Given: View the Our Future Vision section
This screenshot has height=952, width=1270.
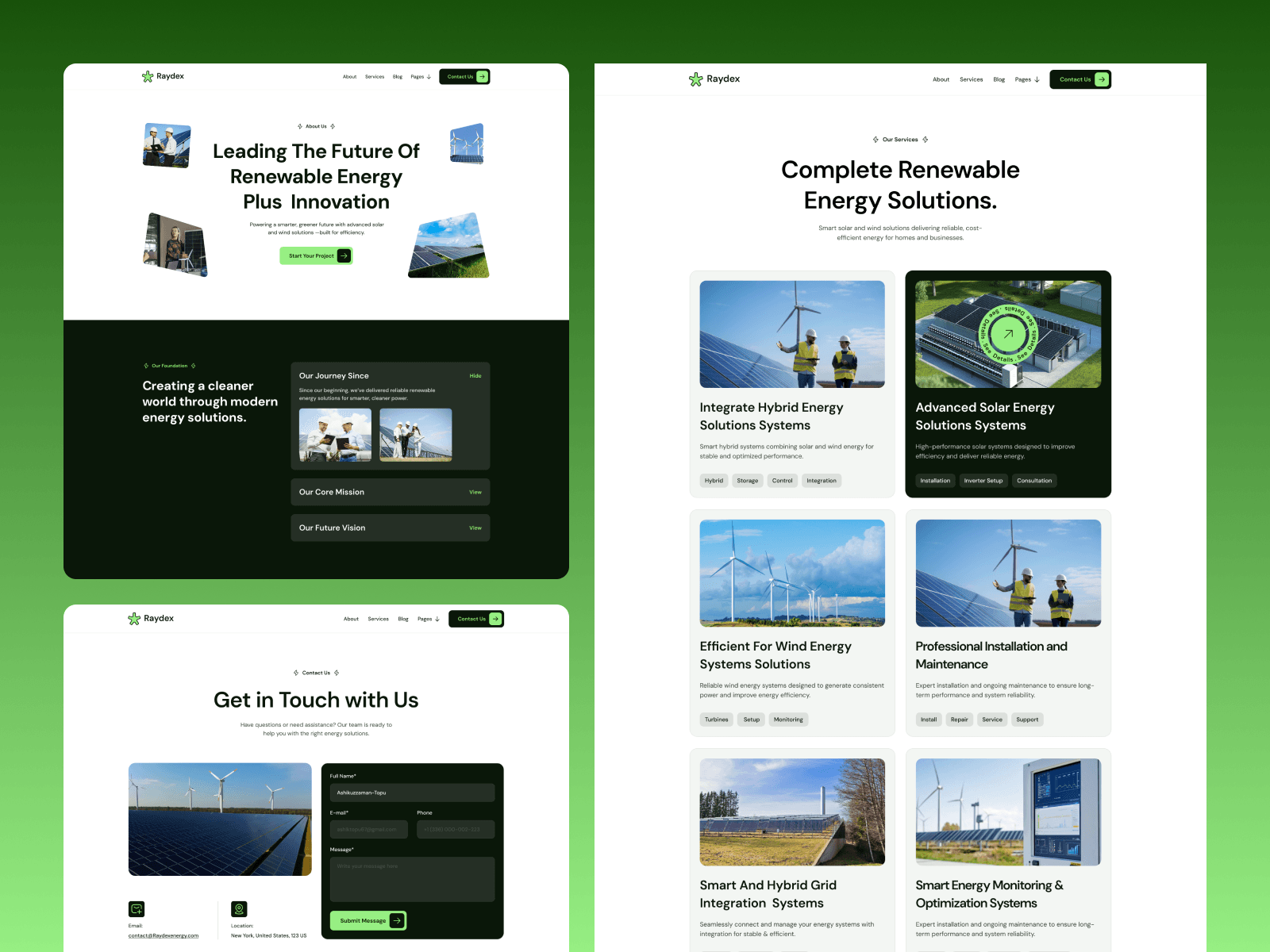Looking at the screenshot, I should pyautogui.click(x=475, y=528).
